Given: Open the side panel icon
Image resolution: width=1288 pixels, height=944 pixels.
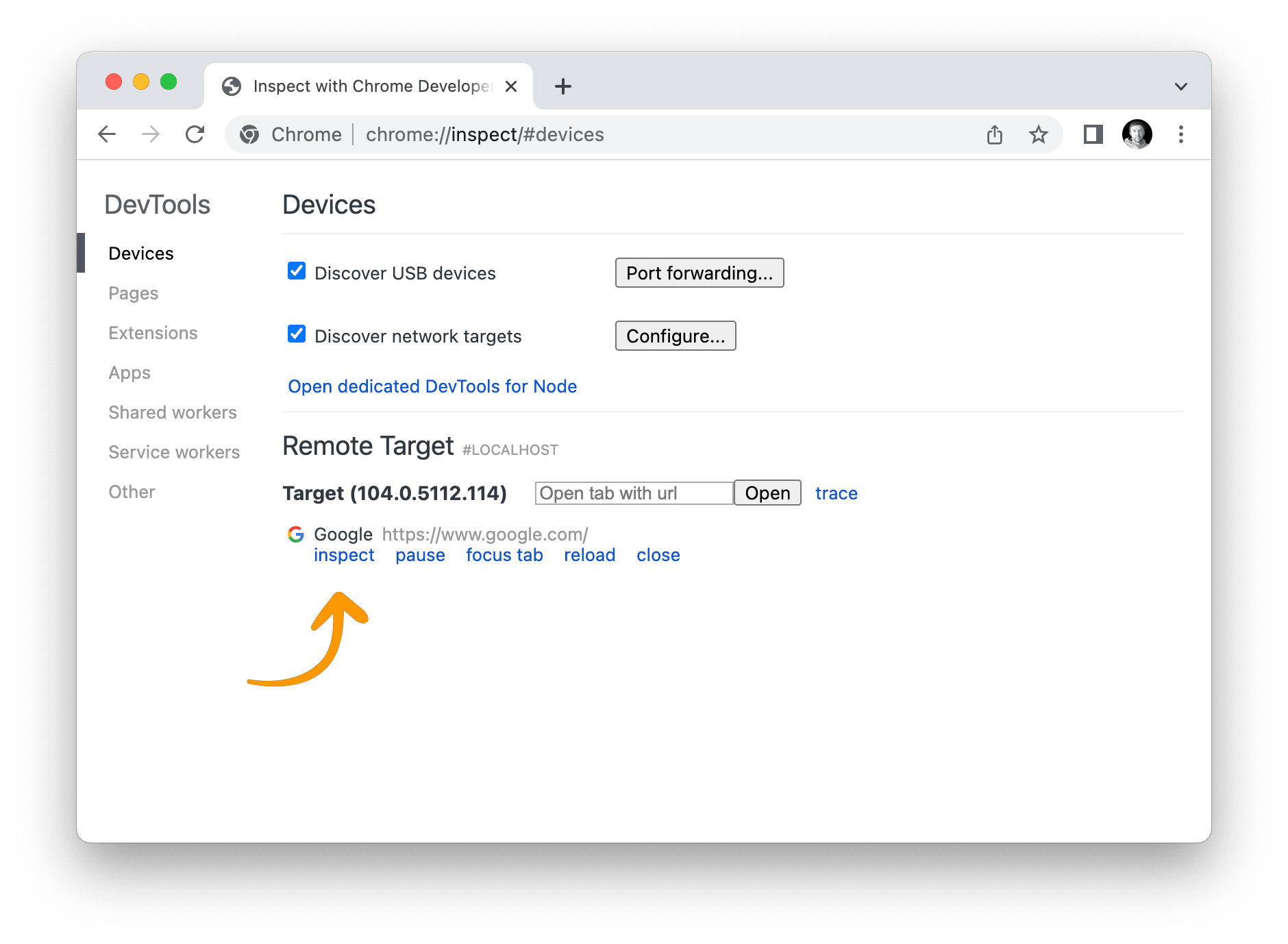Looking at the screenshot, I should pyautogui.click(x=1093, y=134).
